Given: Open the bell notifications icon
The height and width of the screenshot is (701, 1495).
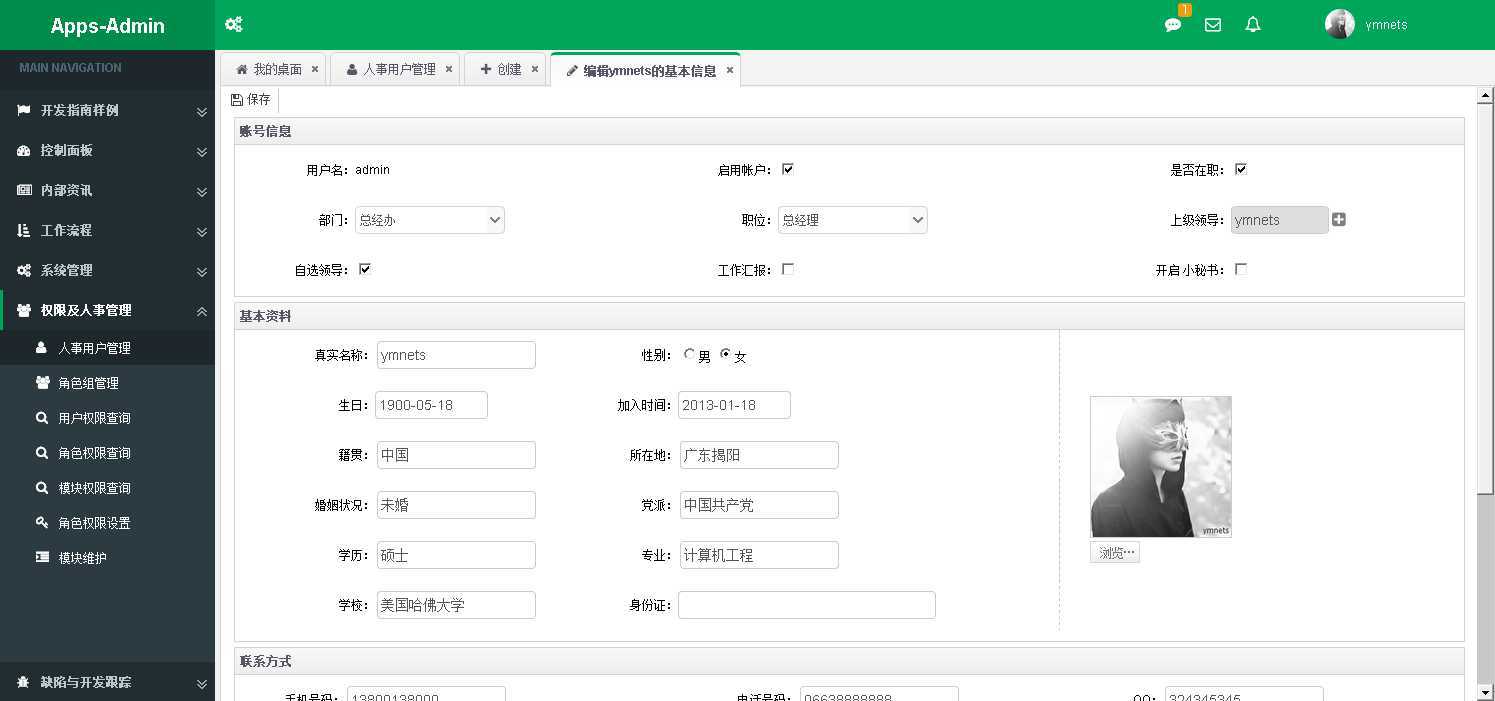Looking at the screenshot, I should pyautogui.click(x=1253, y=25).
